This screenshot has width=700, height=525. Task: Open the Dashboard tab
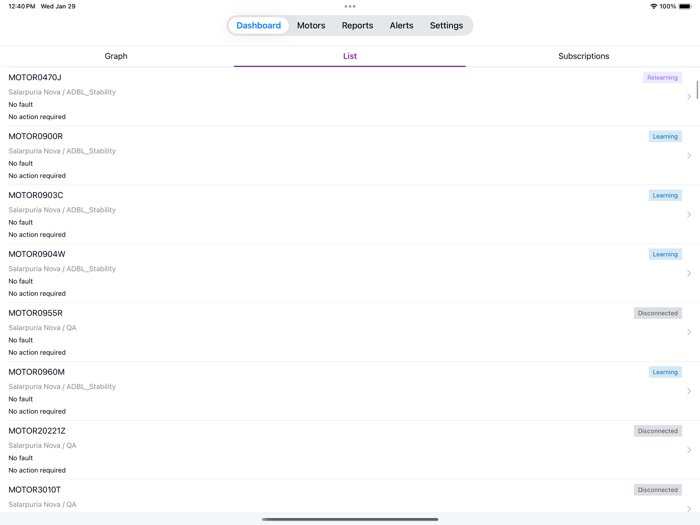pos(258,25)
